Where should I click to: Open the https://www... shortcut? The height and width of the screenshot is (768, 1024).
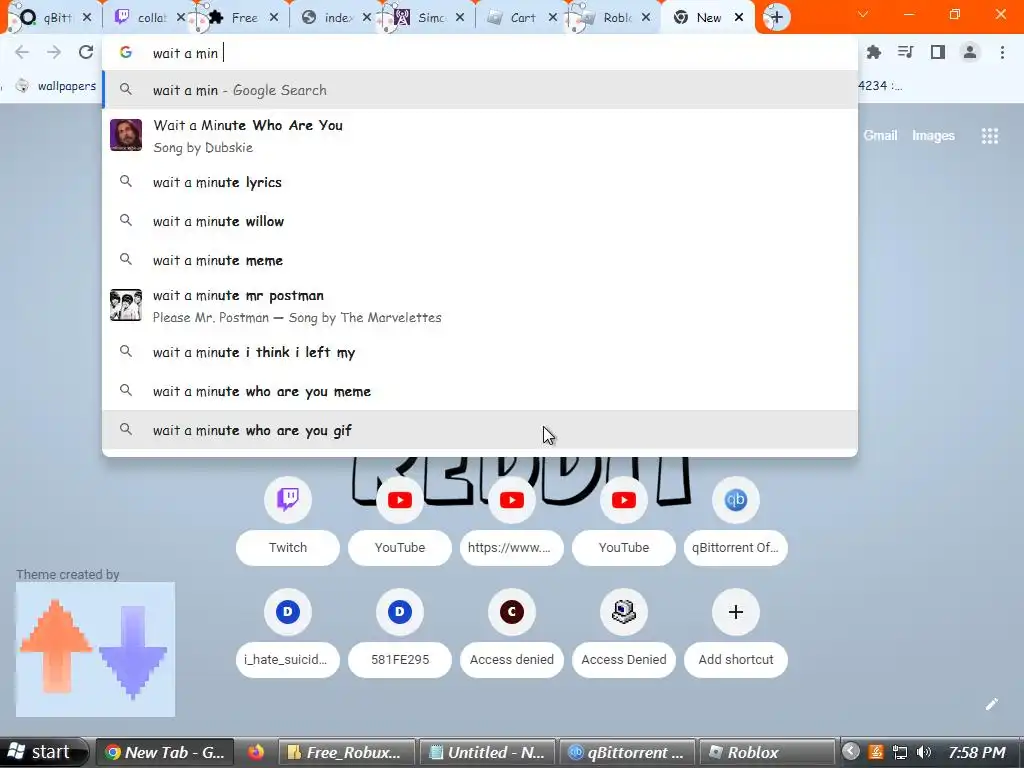tap(511, 500)
